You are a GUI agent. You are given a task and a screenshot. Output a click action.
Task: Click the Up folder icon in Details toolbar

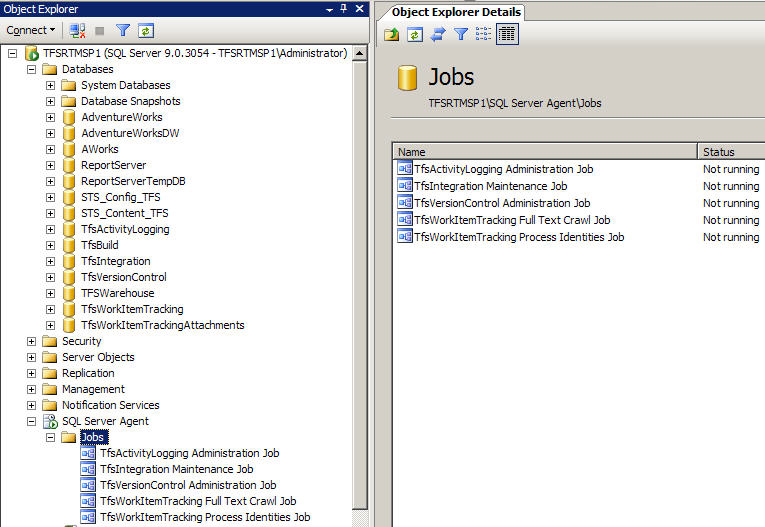pos(391,34)
